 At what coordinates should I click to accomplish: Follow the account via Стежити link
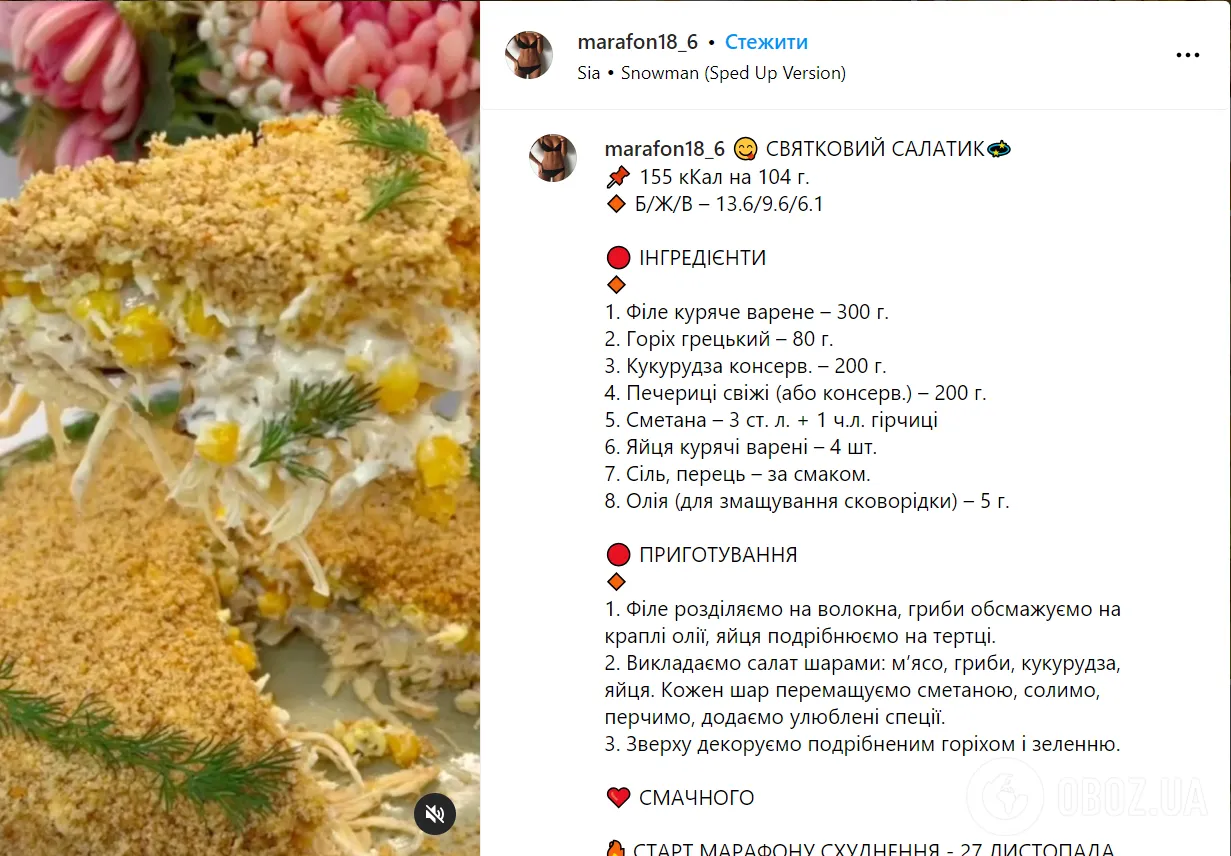pos(766,42)
